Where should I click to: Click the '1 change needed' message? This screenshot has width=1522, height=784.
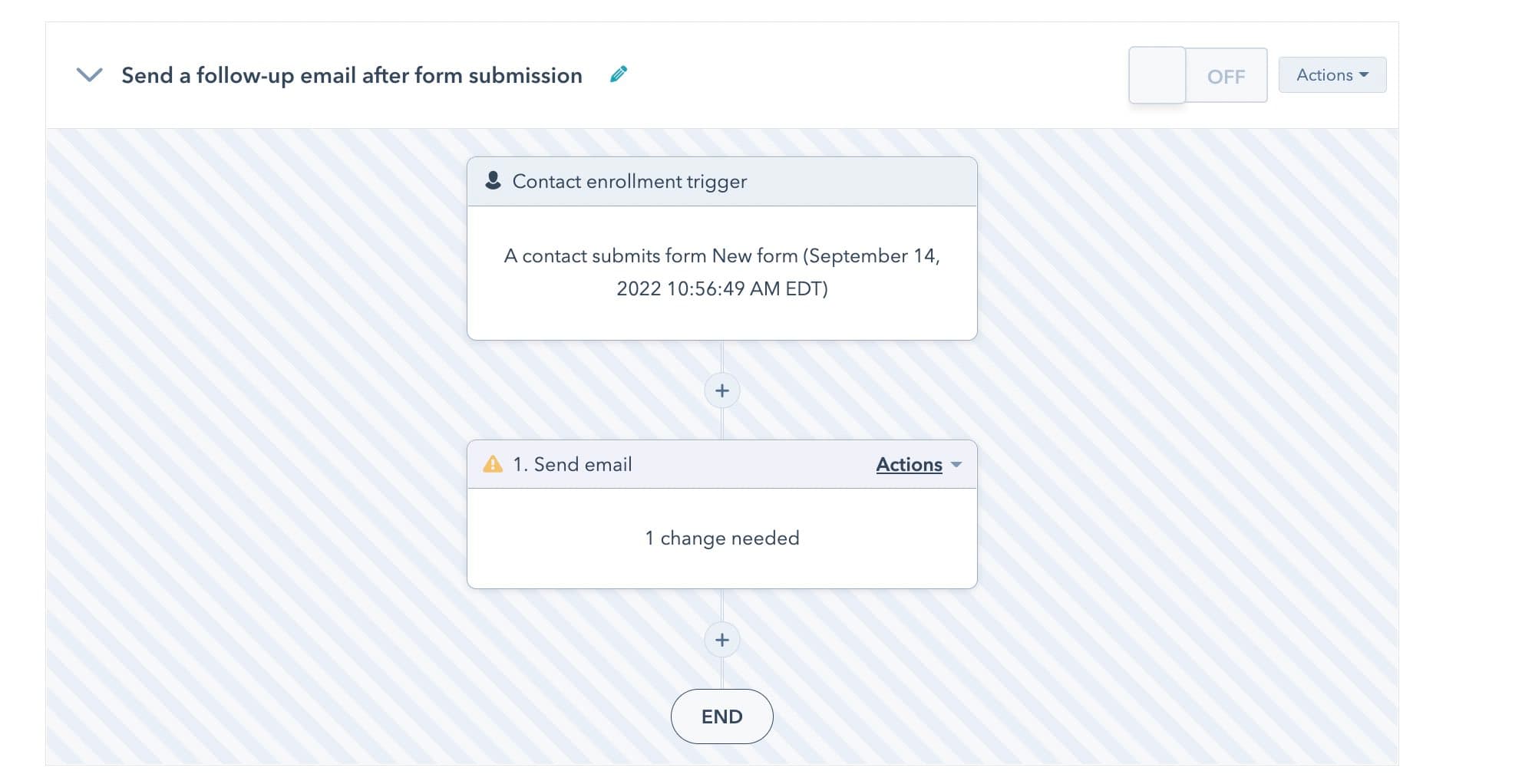pyautogui.click(x=722, y=538)
